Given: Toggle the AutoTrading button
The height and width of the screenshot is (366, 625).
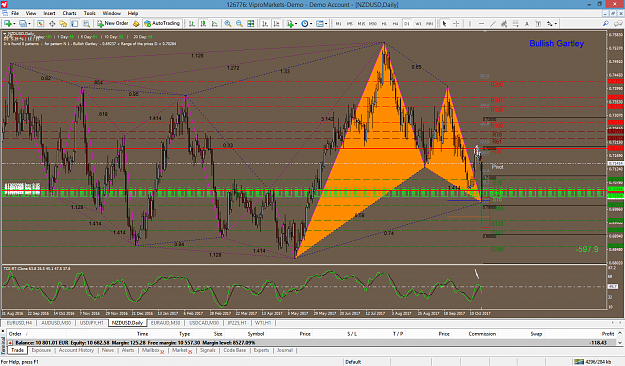Looking at the screenshot, I should click(x=162, y=24).
